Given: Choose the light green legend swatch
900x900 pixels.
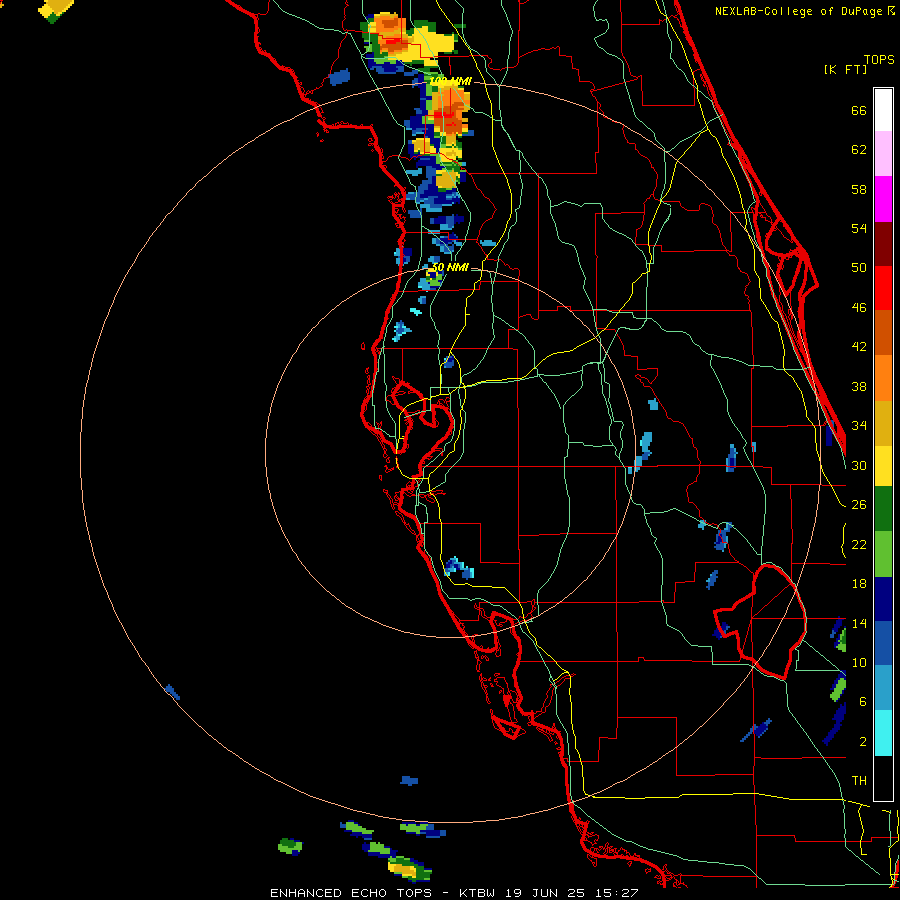Looking at the screenshot, I should 883,554.
